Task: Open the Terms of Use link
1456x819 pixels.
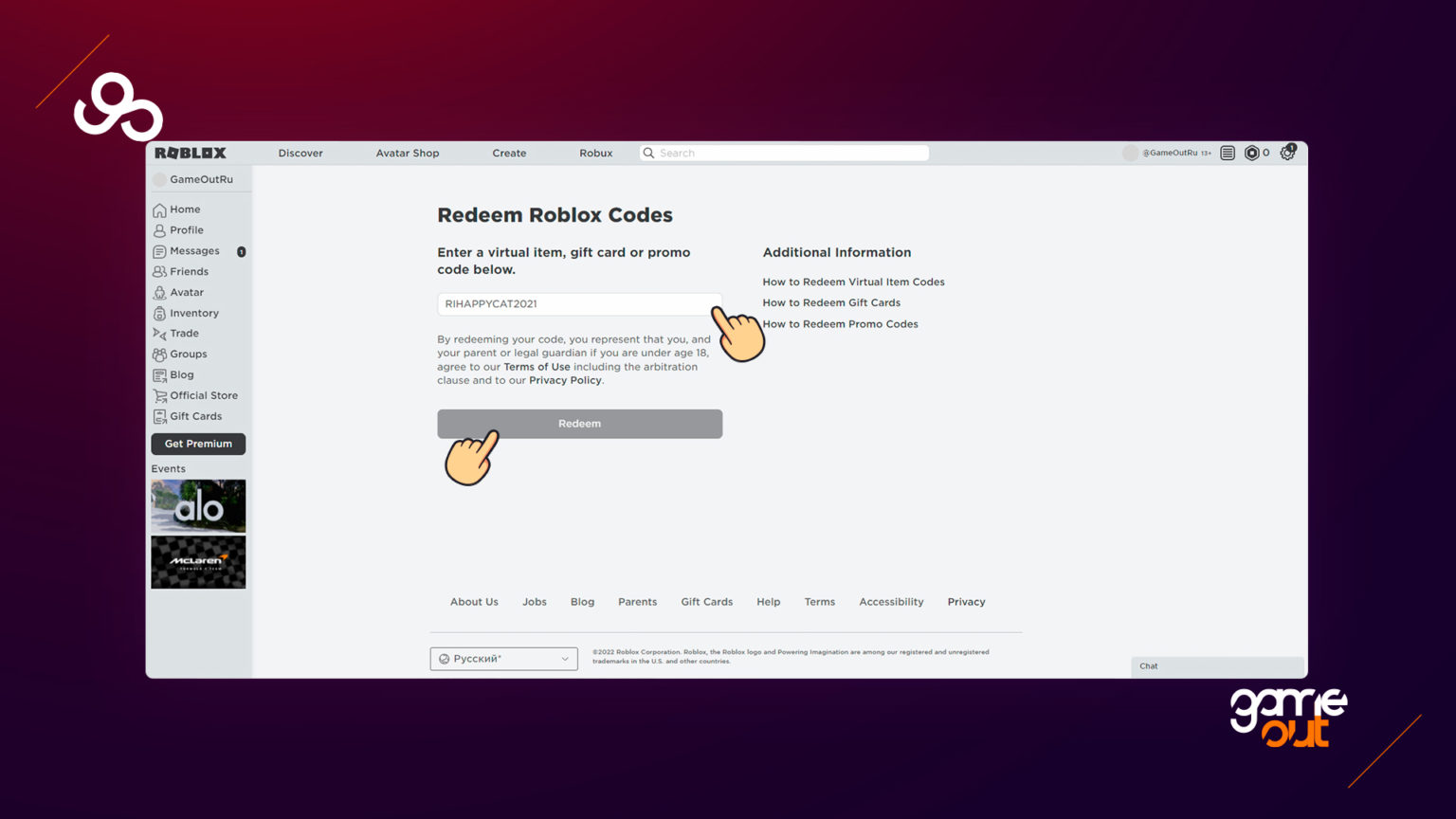Action: (537, 367)
